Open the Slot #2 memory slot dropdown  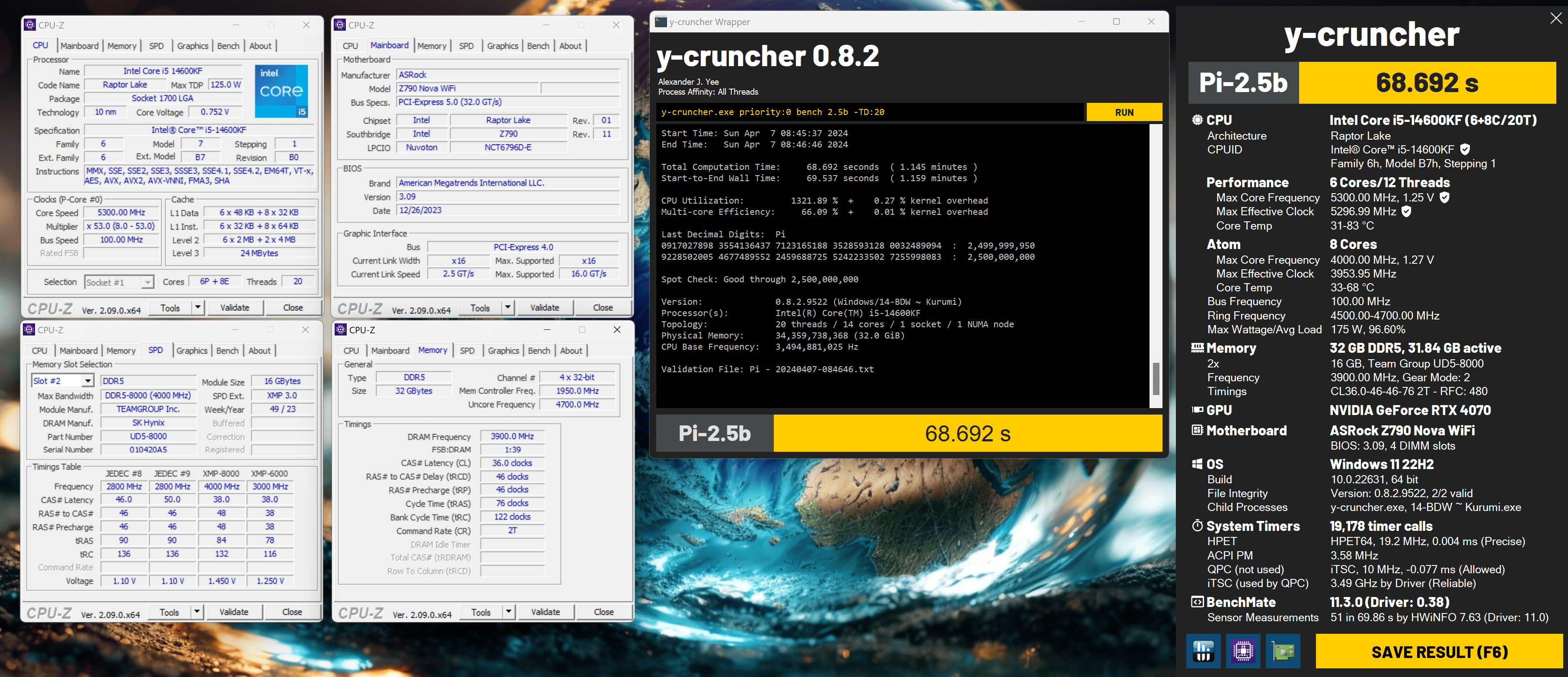[x=88, y=380]
